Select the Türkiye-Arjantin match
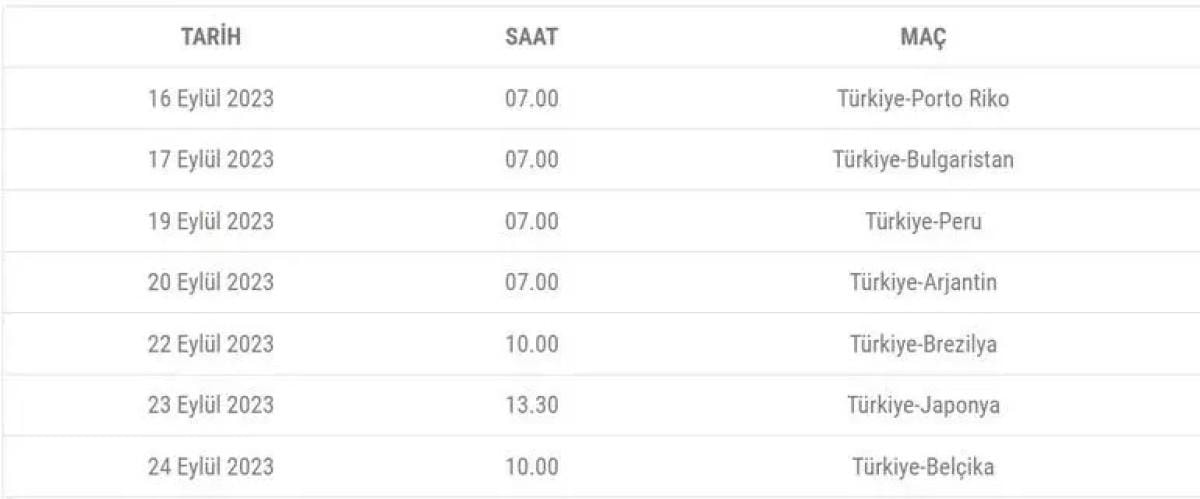Image resolution: width=1200 pixels, height=499 pixels. (923, 283)
